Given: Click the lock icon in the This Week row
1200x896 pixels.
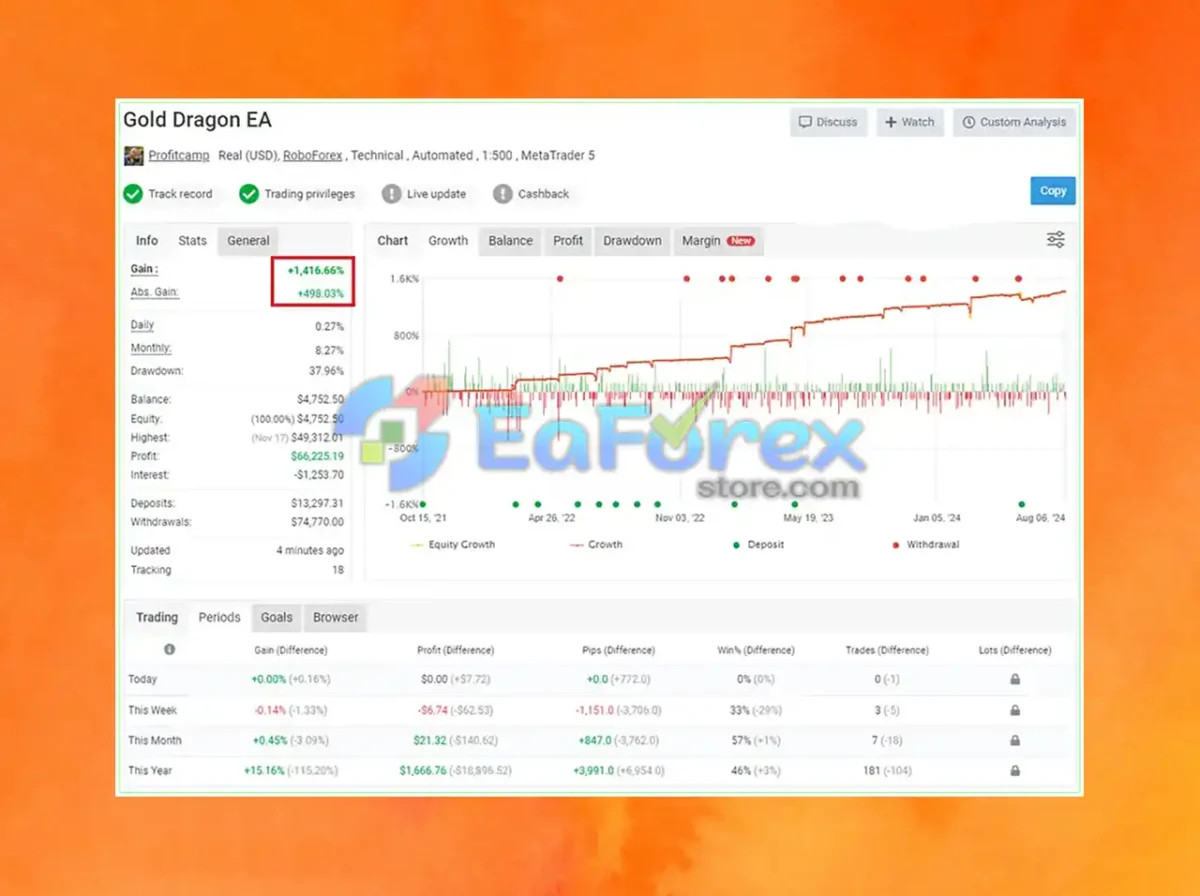Looking at the screenshot, I should pyautogui.click(x=1015, y=710).
